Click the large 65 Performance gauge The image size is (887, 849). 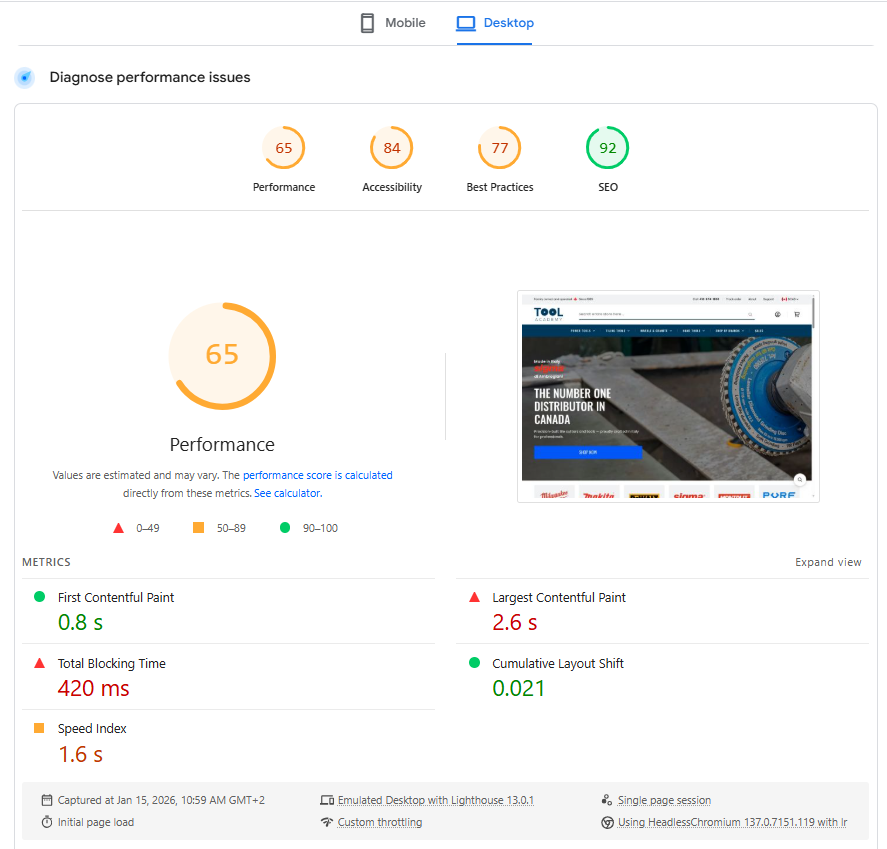click(x=222, y=356)
